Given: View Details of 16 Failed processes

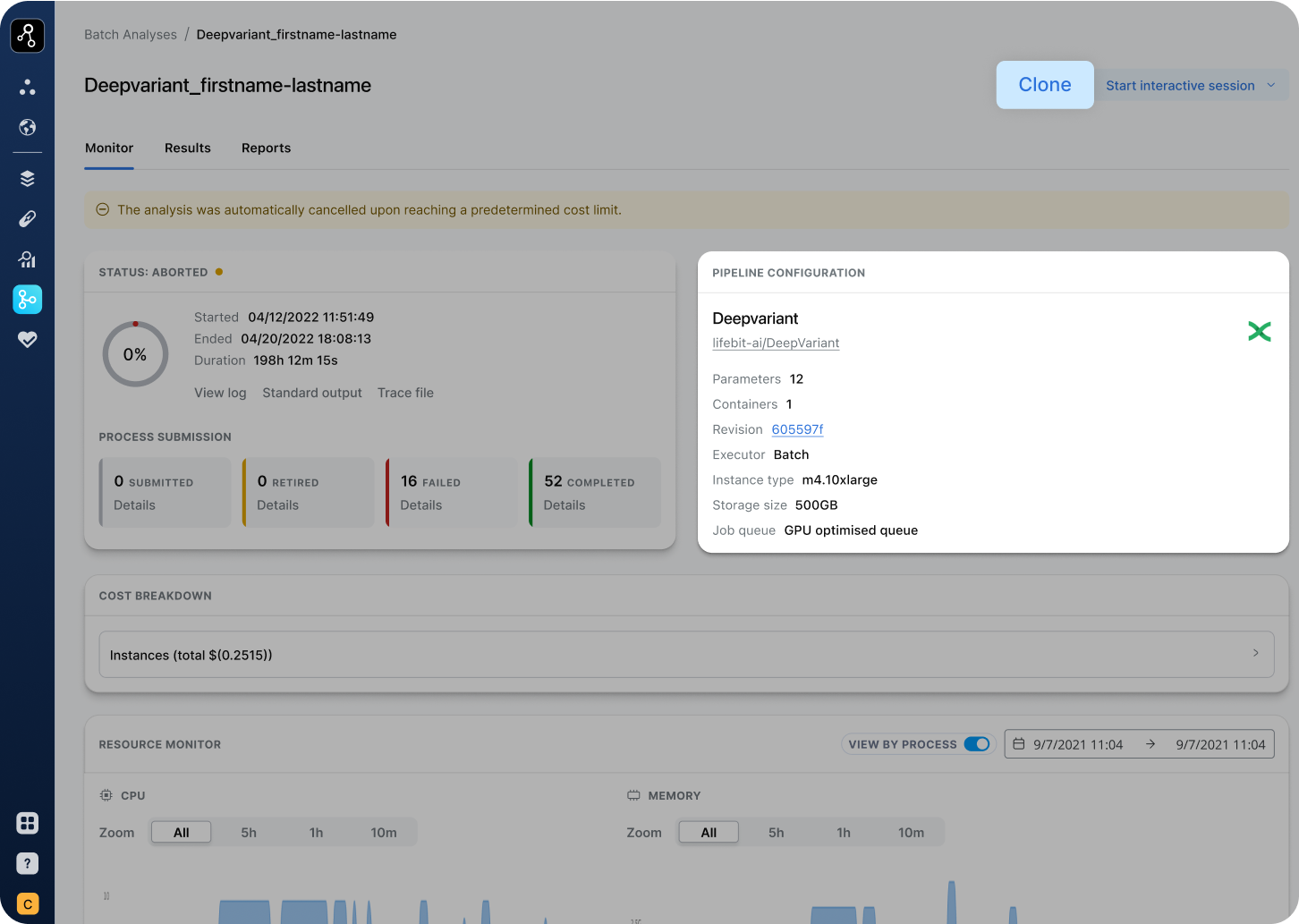Looking at the screenshot, I should 420,505.
